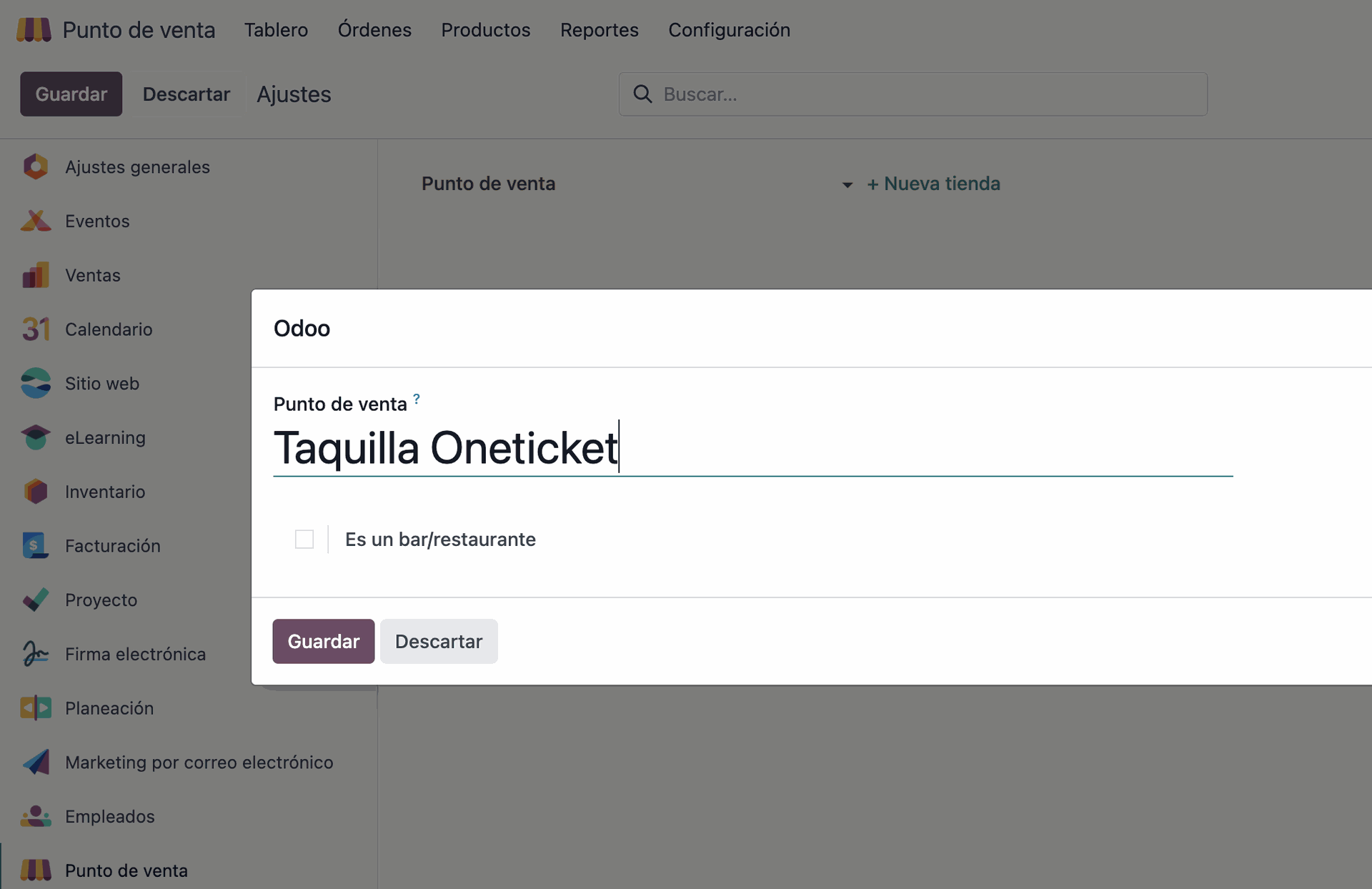
Task: Select the Eventos app icon
Action: point(35,221)
